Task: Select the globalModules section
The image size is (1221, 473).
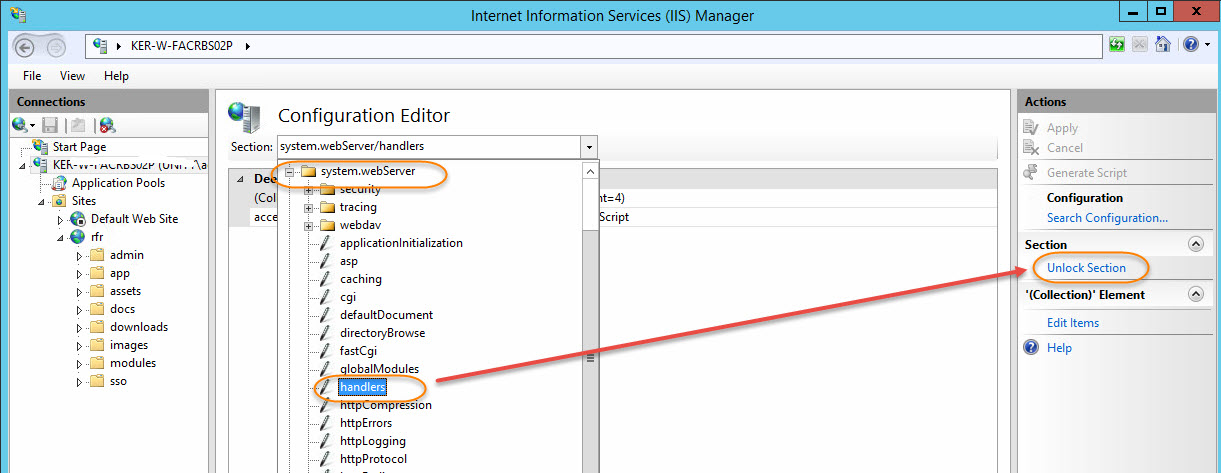Action: coord(379,369)
